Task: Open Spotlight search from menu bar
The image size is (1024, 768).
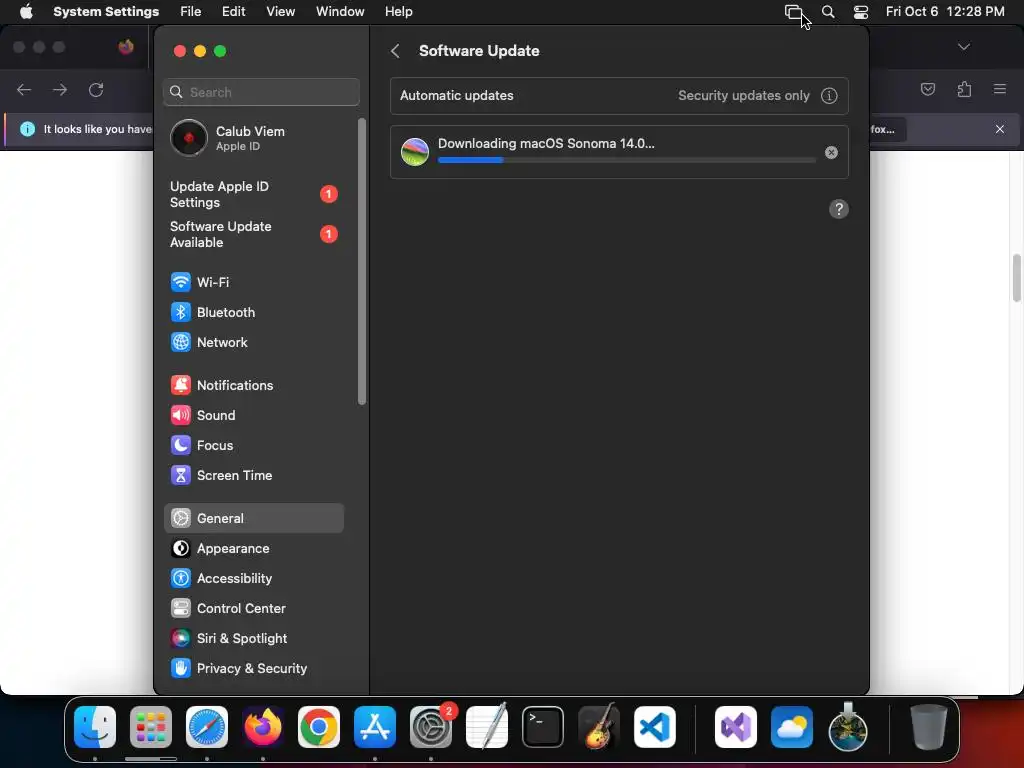Action: tap(827, 12)
